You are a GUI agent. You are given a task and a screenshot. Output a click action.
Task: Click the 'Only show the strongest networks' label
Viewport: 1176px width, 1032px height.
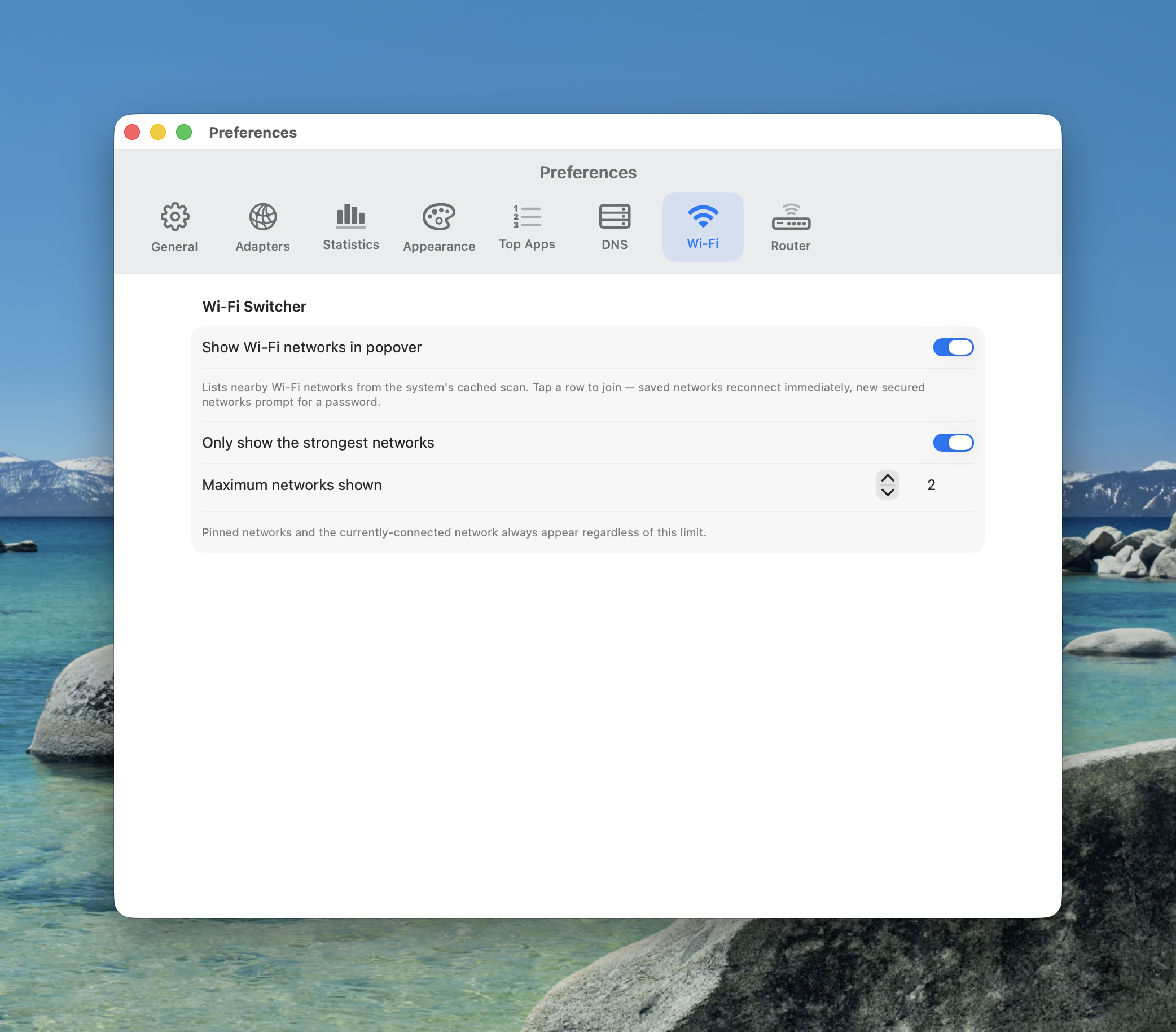(318, 443)
